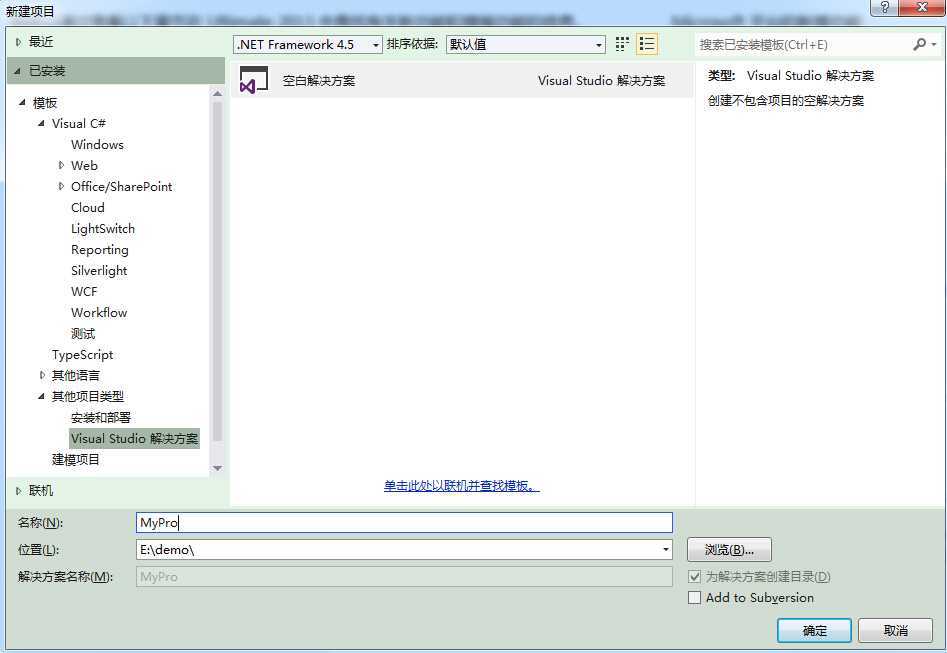The image size is (947, 653).
Task: Switch to medium icons view
Action: click(x=622, y=44)
